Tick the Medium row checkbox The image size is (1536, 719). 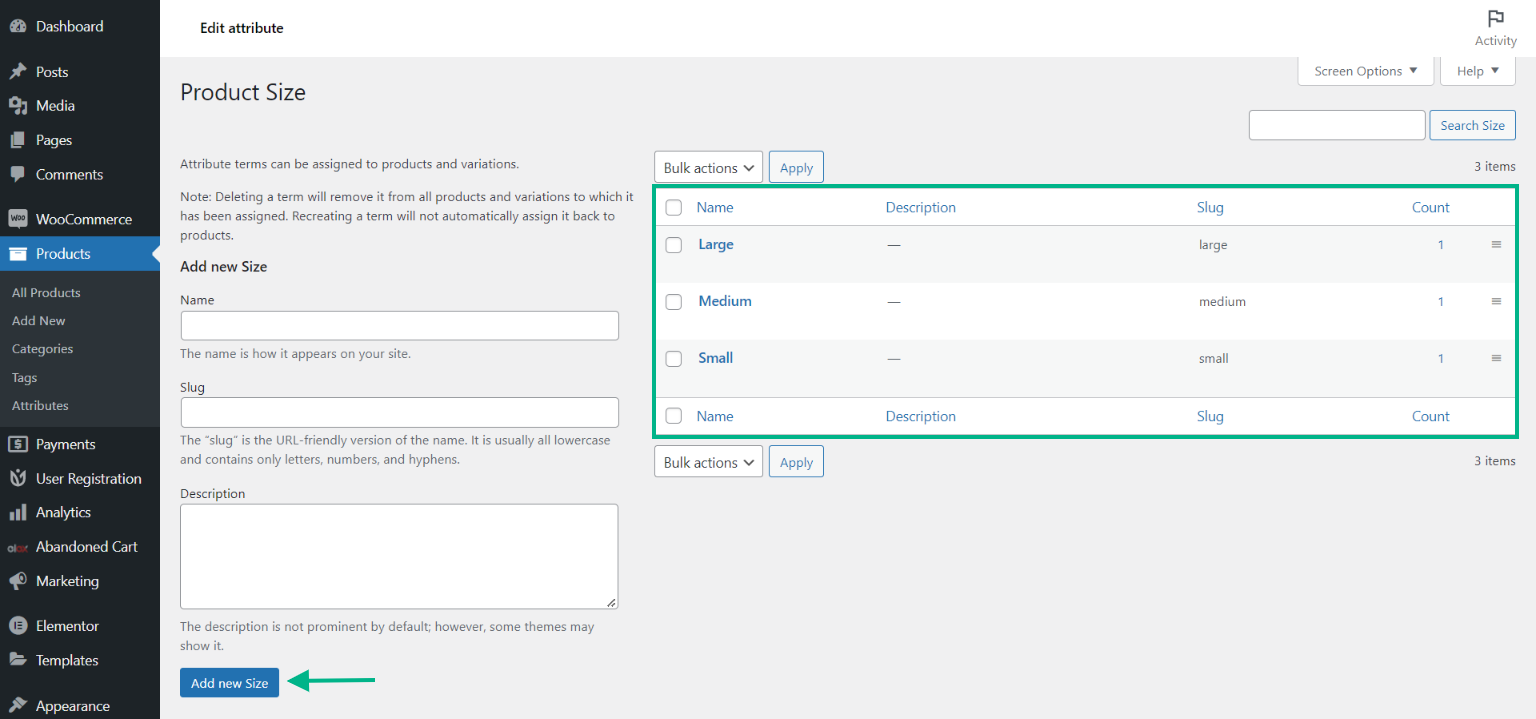pos(673,301)
